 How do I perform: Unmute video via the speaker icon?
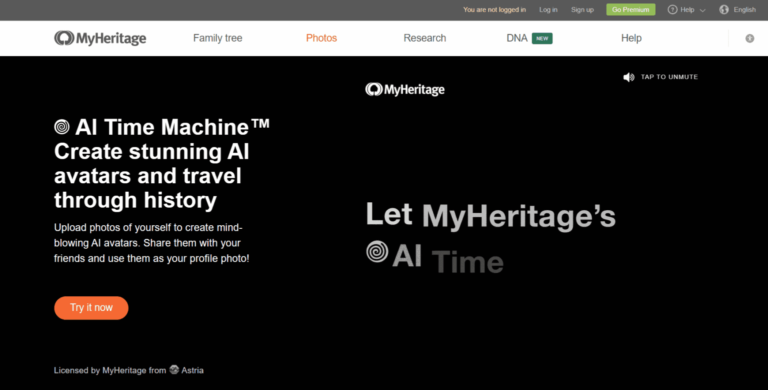tap(628, 77)
